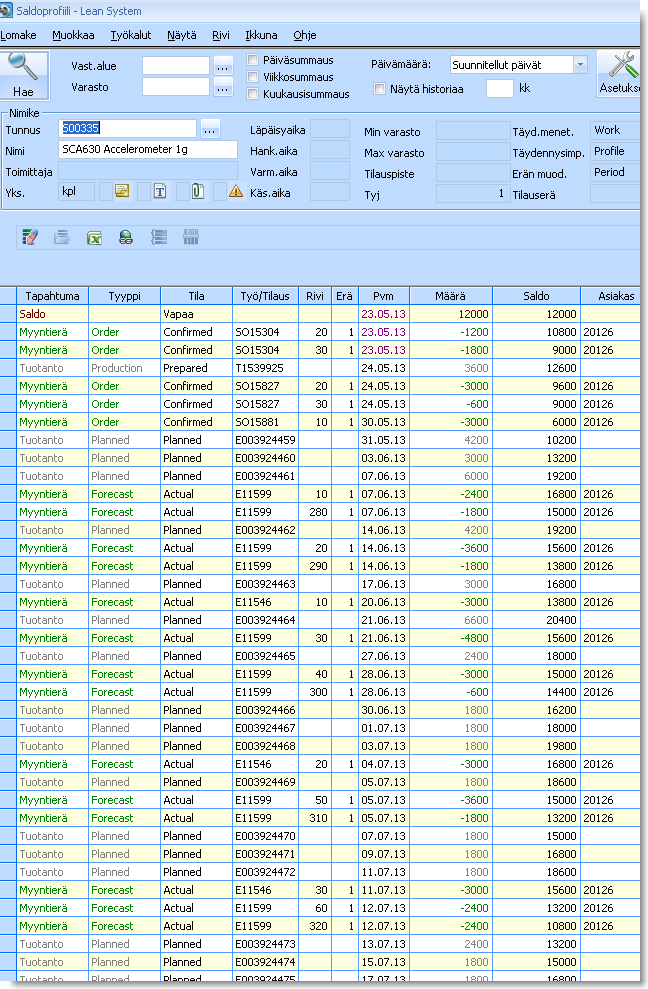The height and width of the screenshot is (989, 648).
Task: Open the text document T icon
Action: pos(160,191)
